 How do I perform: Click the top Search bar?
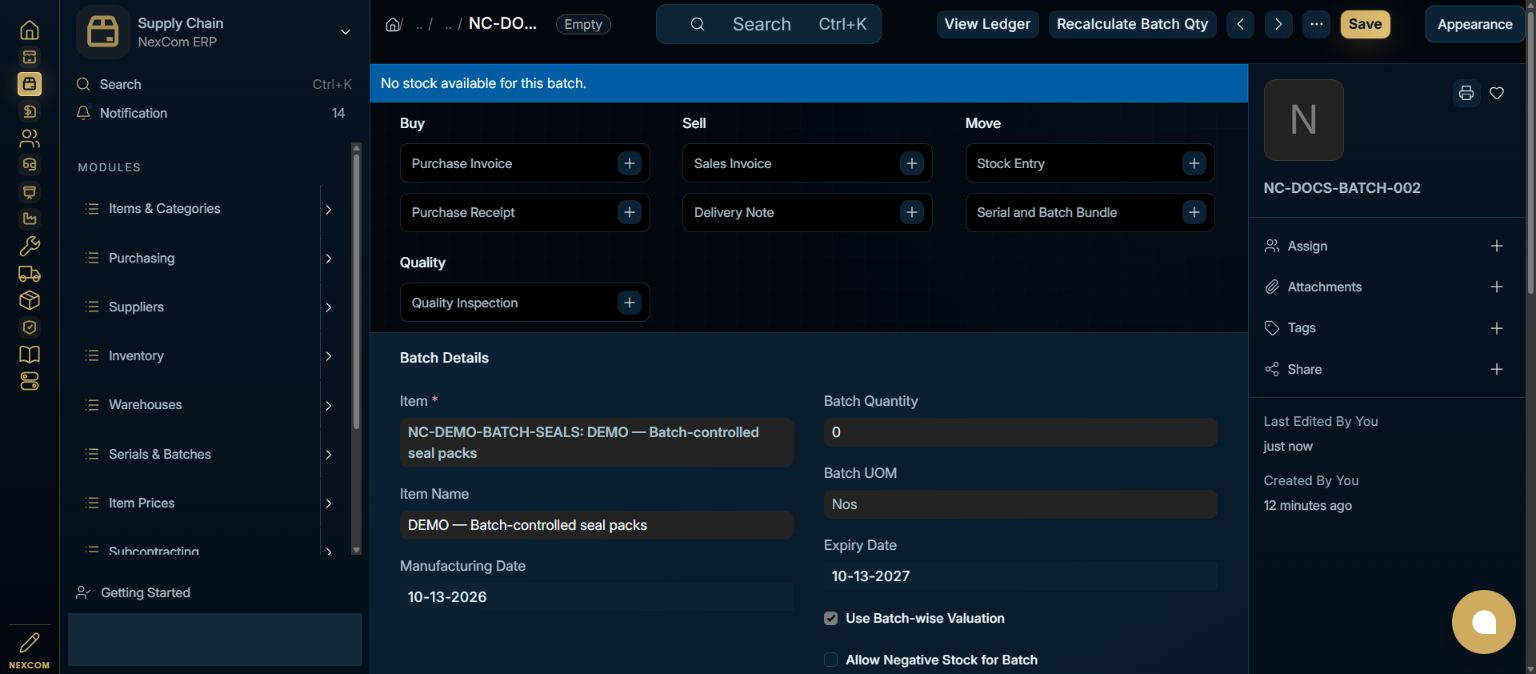[768, 24]
